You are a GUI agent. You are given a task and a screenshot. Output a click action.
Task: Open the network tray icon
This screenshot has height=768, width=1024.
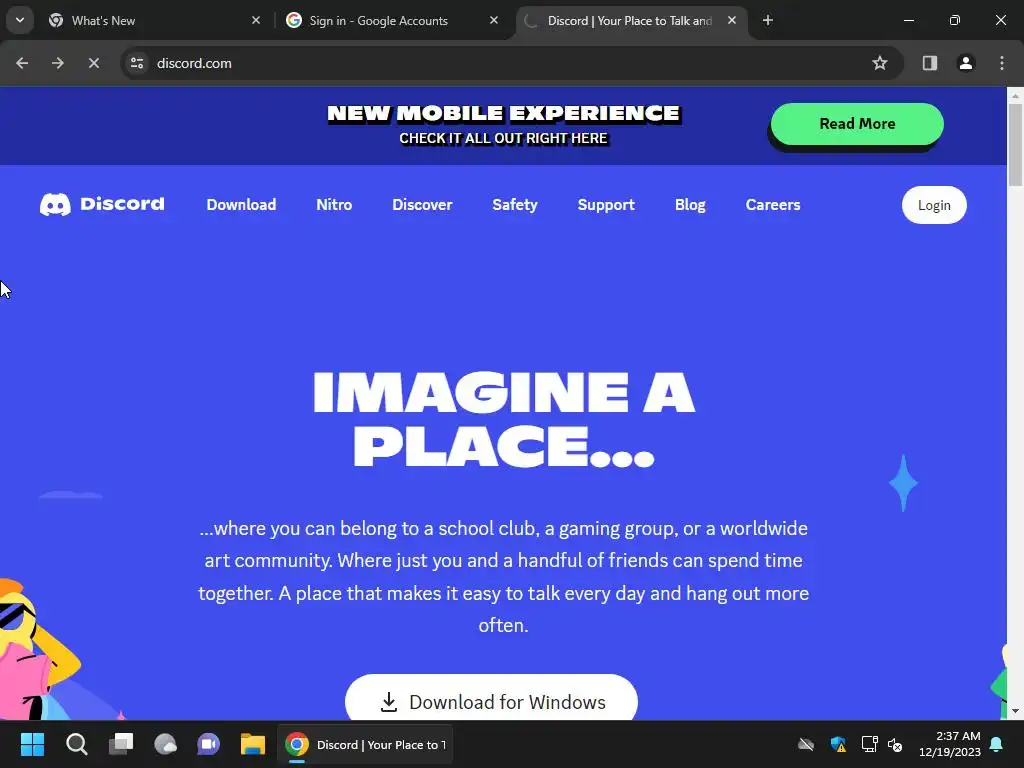(869, 744)
